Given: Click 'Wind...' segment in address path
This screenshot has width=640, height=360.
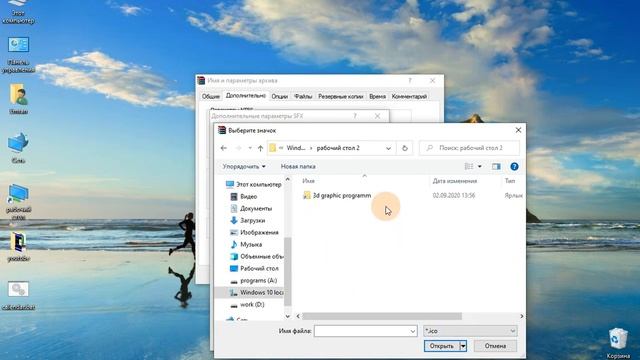Looking at the screenshot, I should tap(296, 148).
